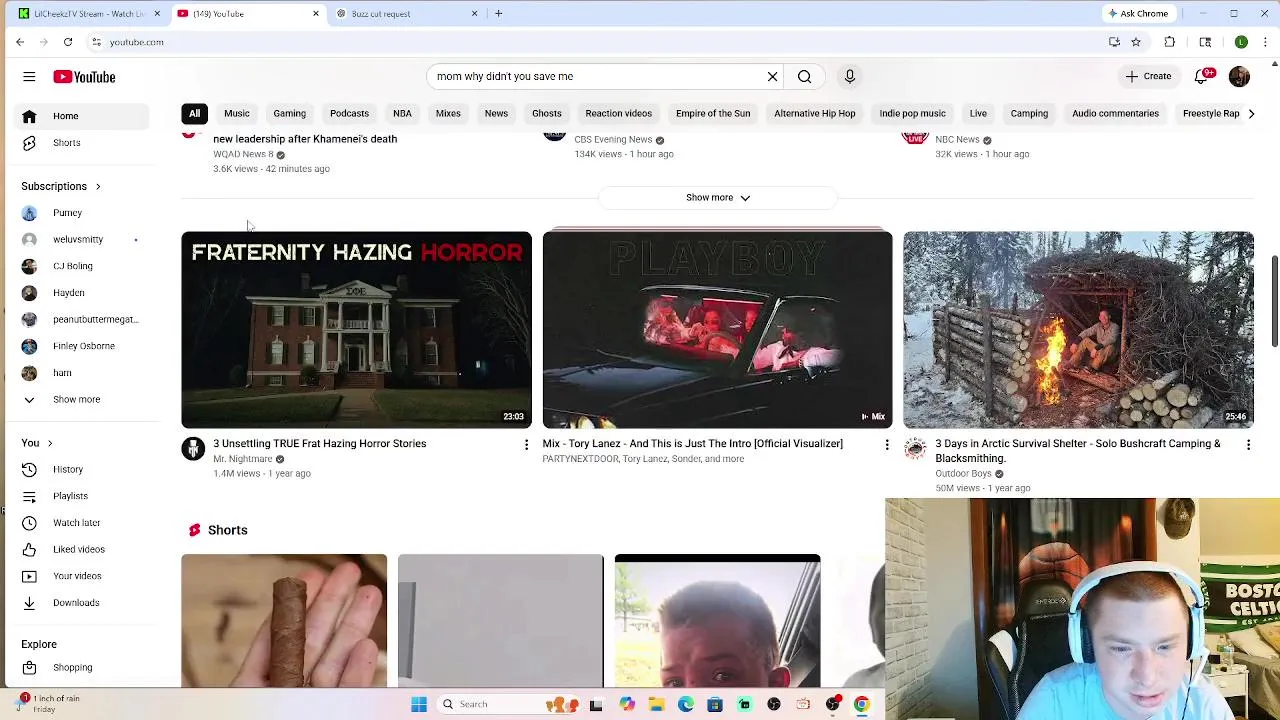
Task: Close the Buzz cut request tab
Action: (x=474, y=14)
